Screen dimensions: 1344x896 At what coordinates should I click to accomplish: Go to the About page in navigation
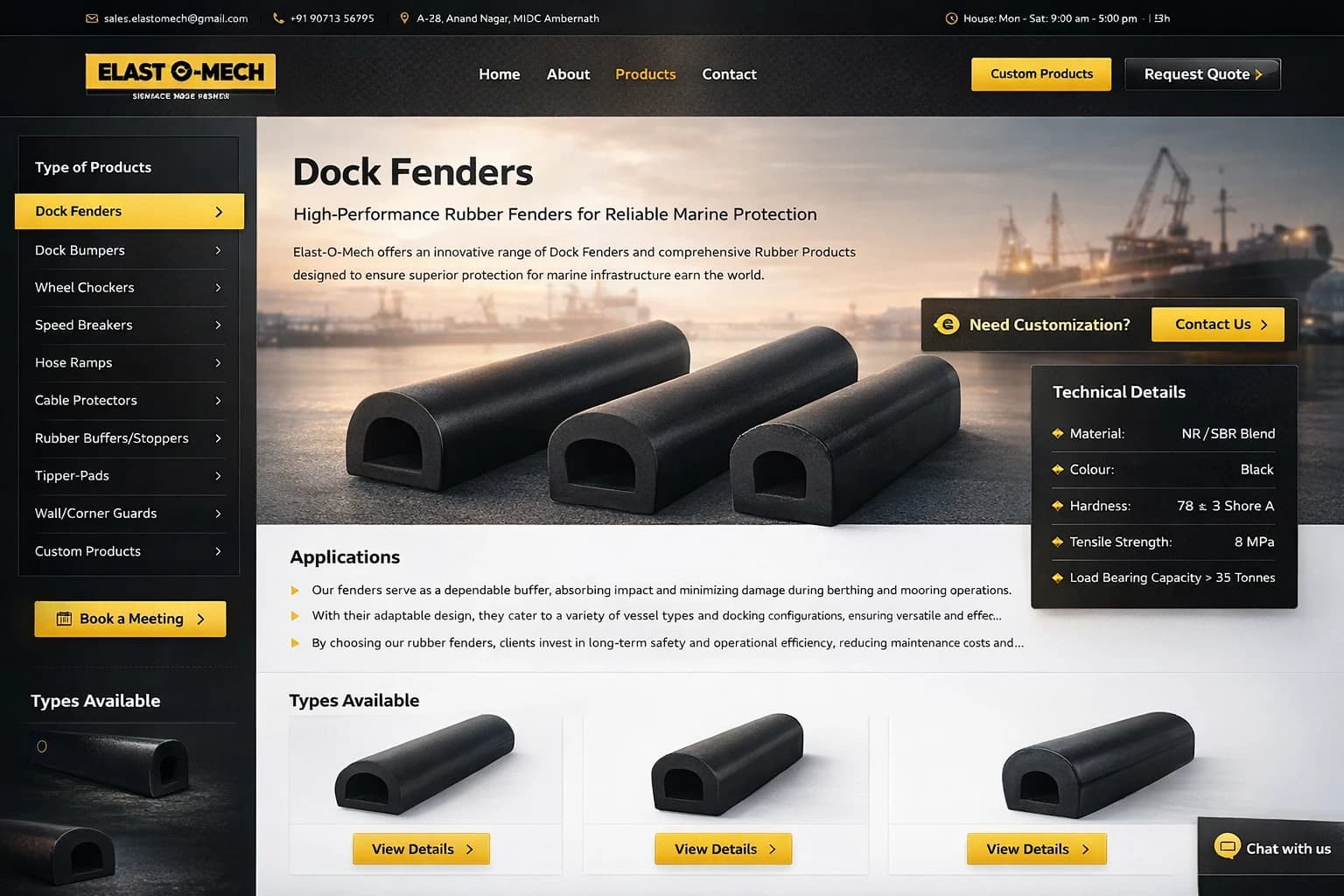[x=568, y=74]
